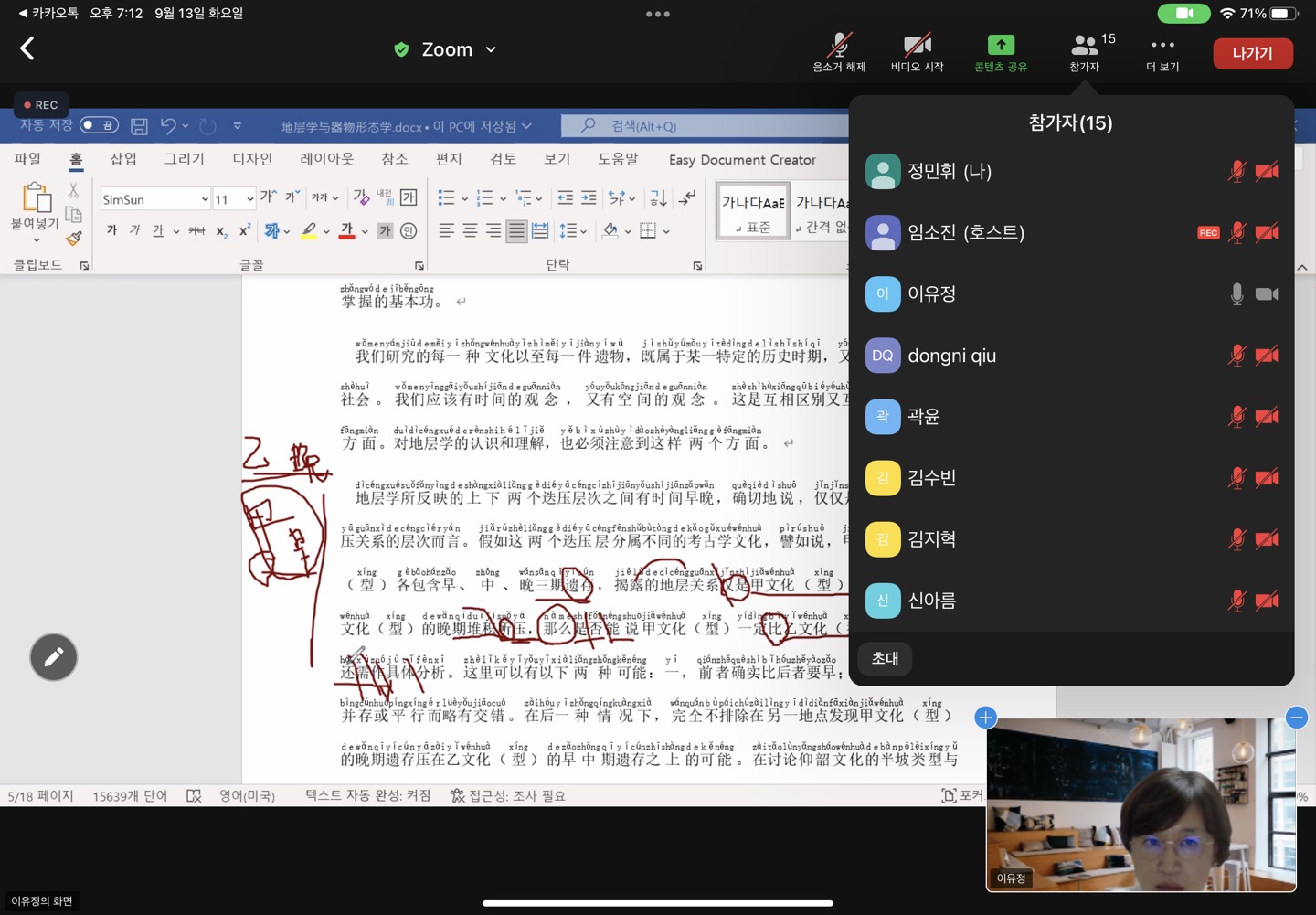The width and height of the screenshot is (1316, 915).
Task: Toggle the AutoSave (자동 저장) switch
Action: [99, 125]
